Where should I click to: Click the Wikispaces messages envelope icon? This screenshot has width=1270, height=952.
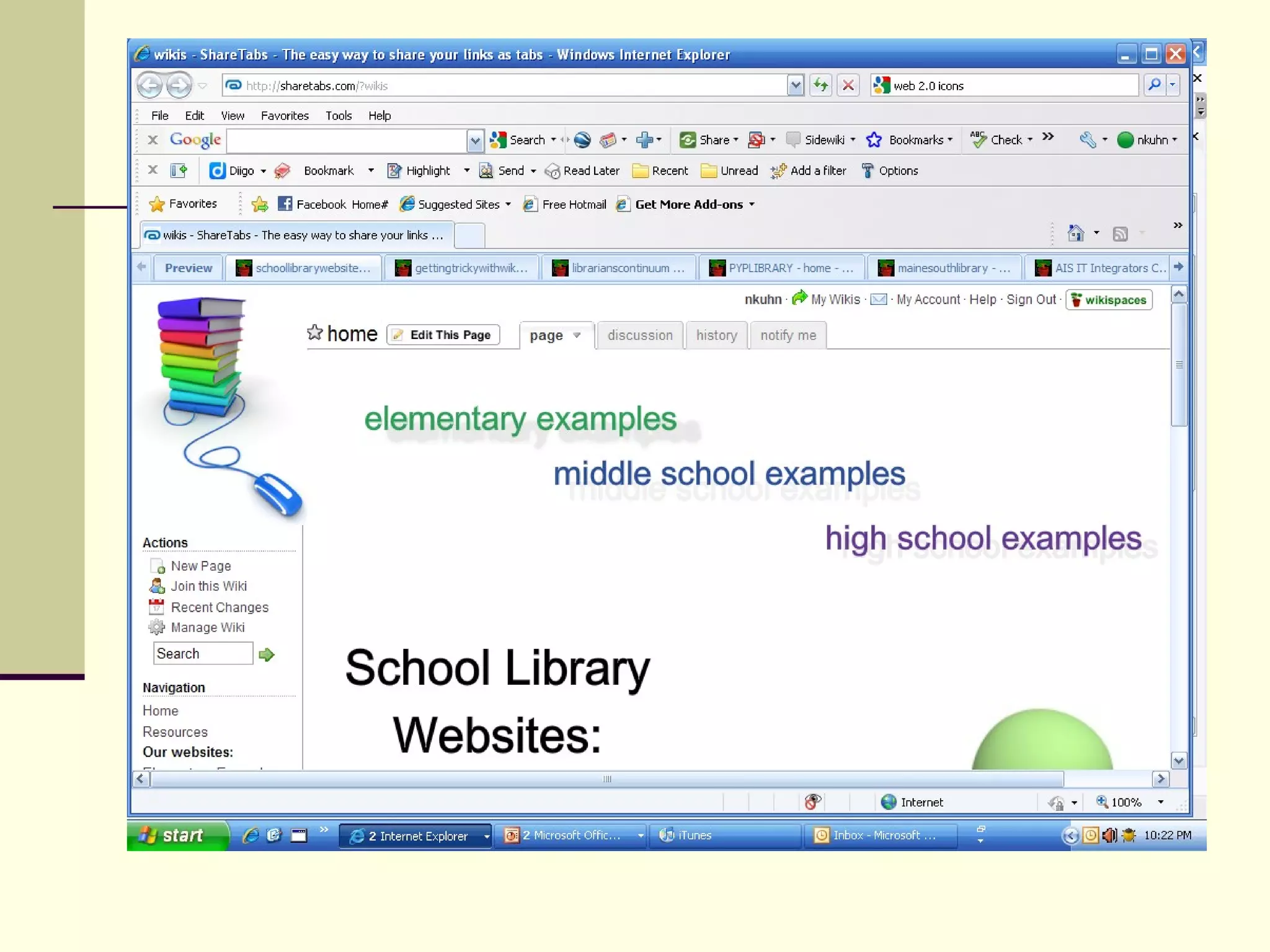(x=878, y=299)
